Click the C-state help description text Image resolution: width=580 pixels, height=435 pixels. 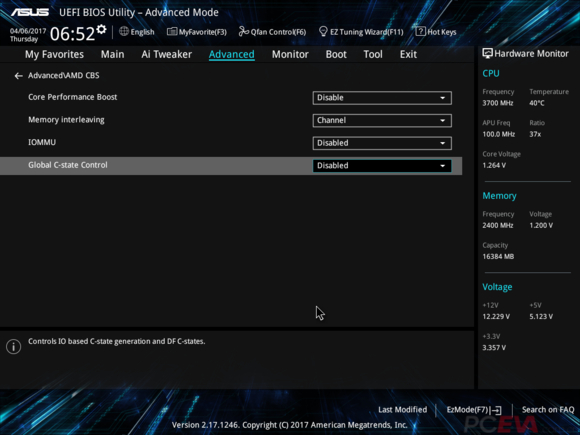click(117, 341)
